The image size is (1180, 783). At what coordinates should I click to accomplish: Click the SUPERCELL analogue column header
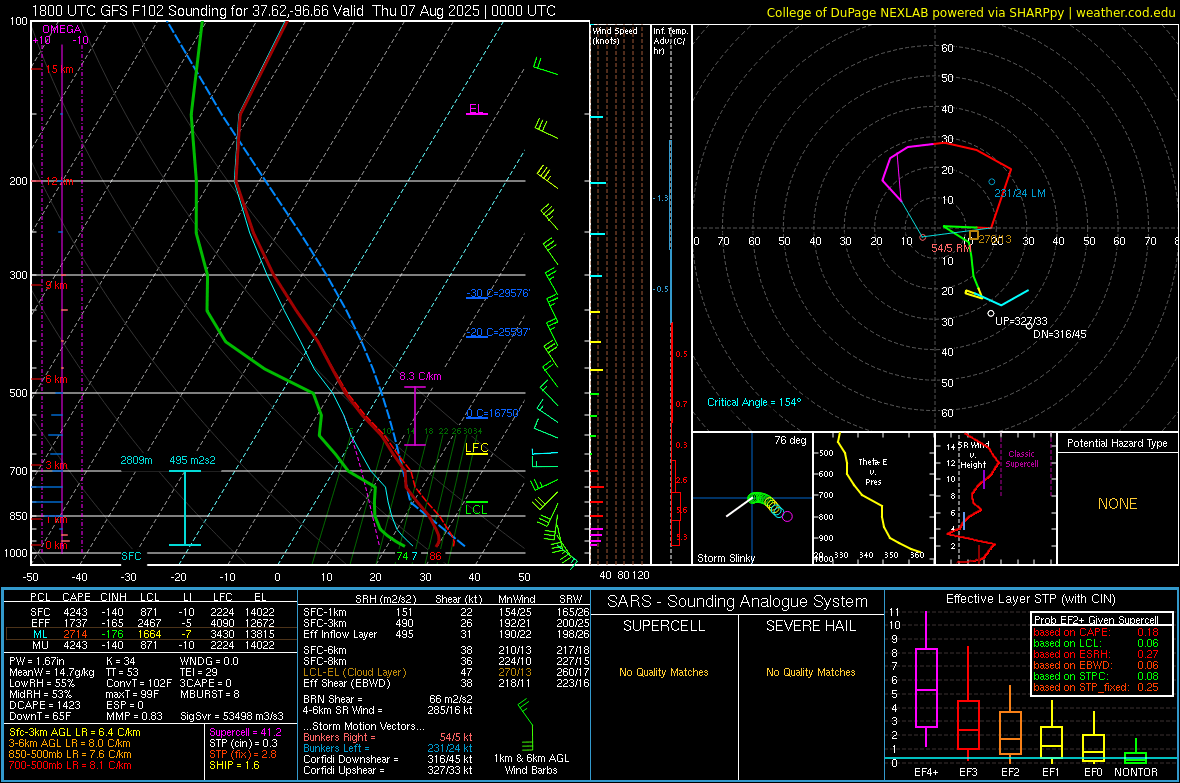664,626
